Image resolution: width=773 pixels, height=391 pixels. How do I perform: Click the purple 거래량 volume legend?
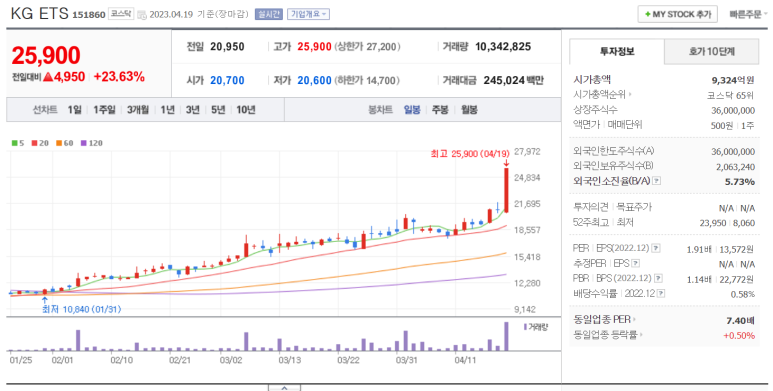[535, 327]
